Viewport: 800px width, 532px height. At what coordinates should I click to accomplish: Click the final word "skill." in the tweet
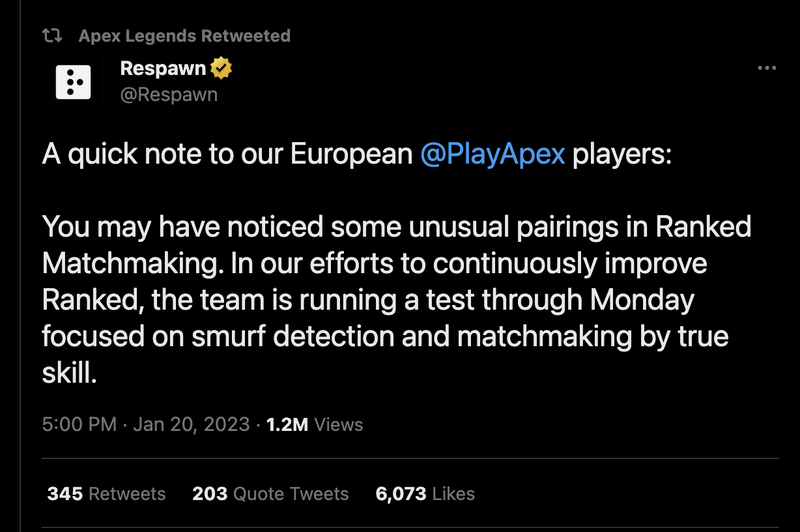coord(68,373)
